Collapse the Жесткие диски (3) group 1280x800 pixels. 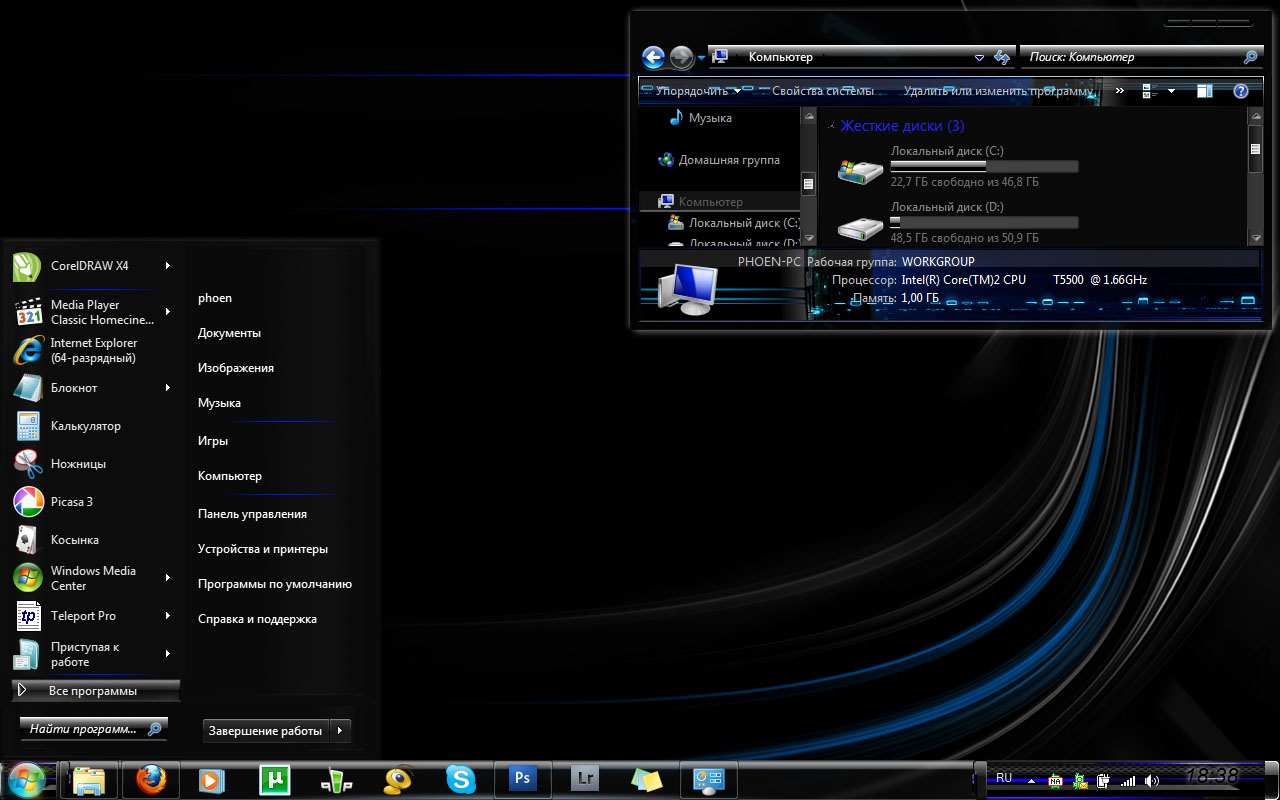pos(831,127)
